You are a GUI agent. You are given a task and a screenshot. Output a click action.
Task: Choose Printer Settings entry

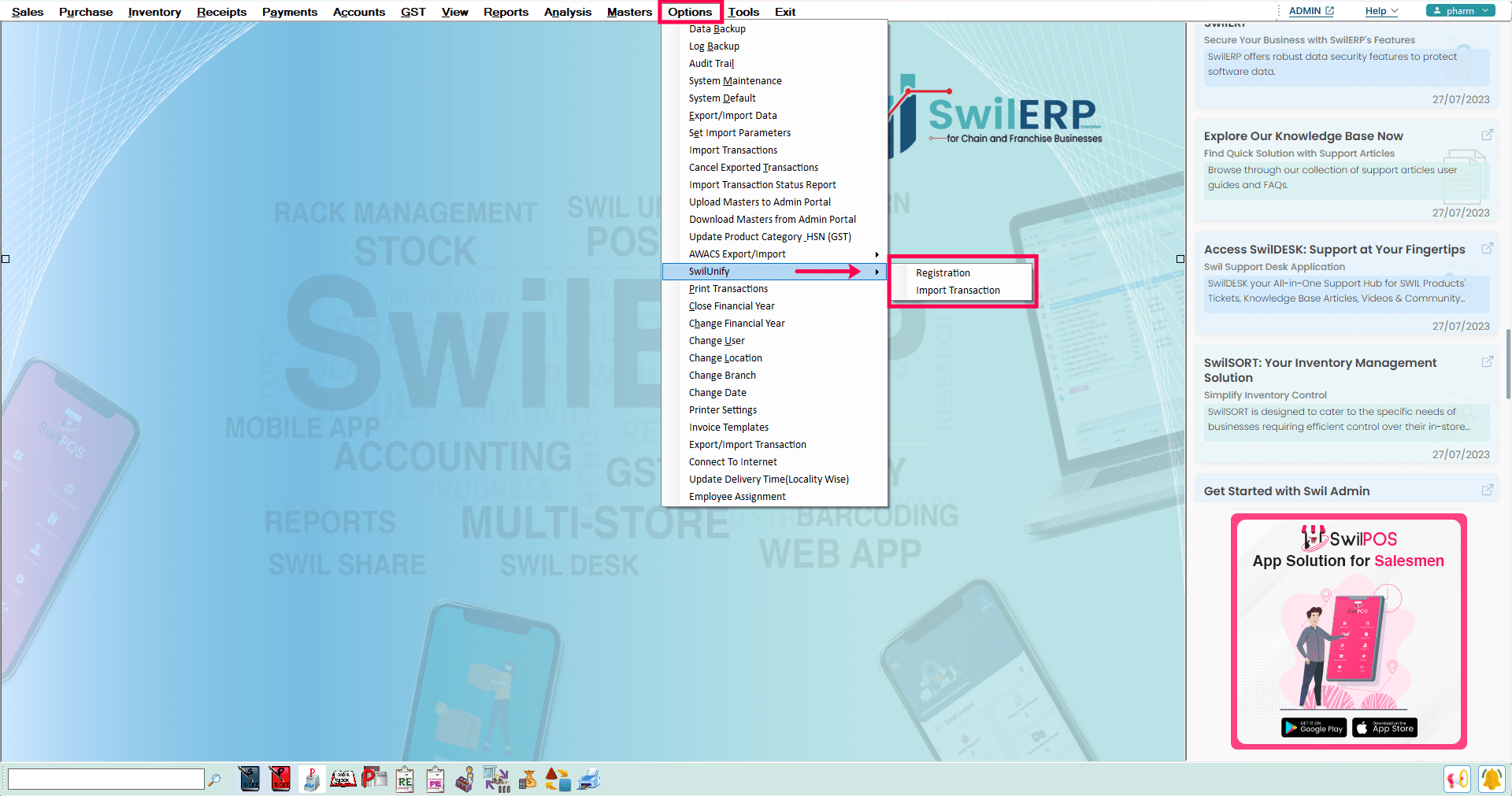coord(774,410)
